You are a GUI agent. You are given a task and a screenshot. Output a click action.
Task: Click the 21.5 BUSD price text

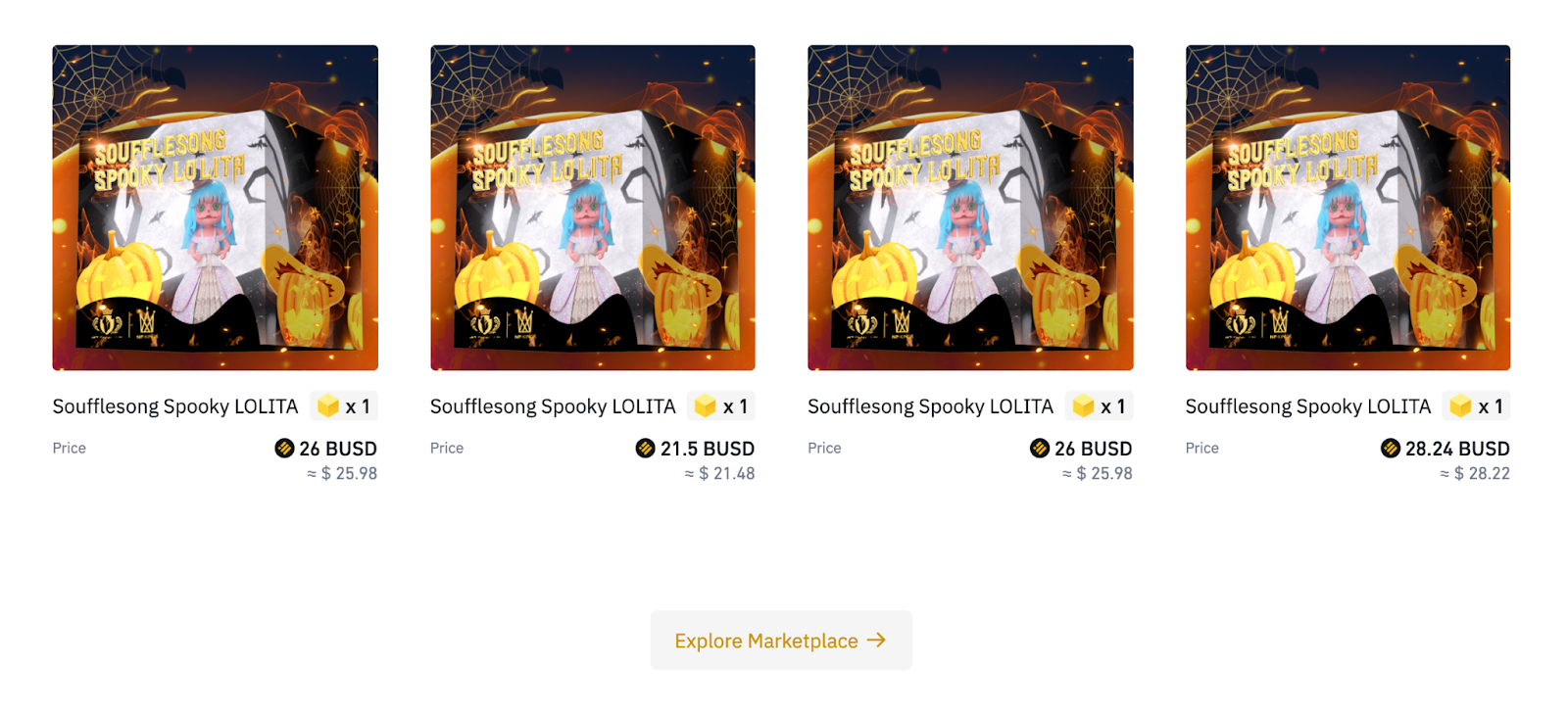(708, 449)
